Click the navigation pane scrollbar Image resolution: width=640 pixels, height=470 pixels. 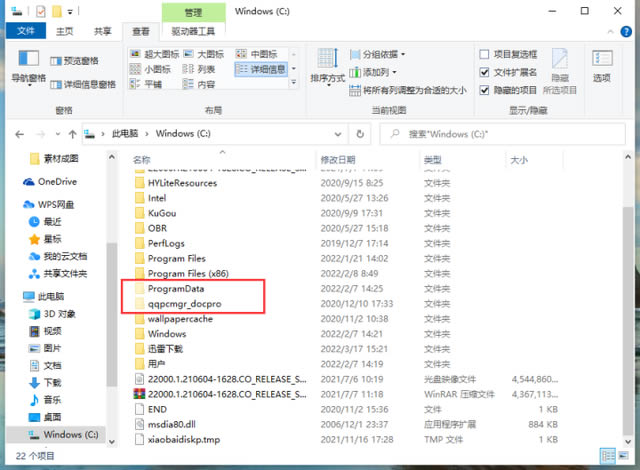[x=111, y=314]
